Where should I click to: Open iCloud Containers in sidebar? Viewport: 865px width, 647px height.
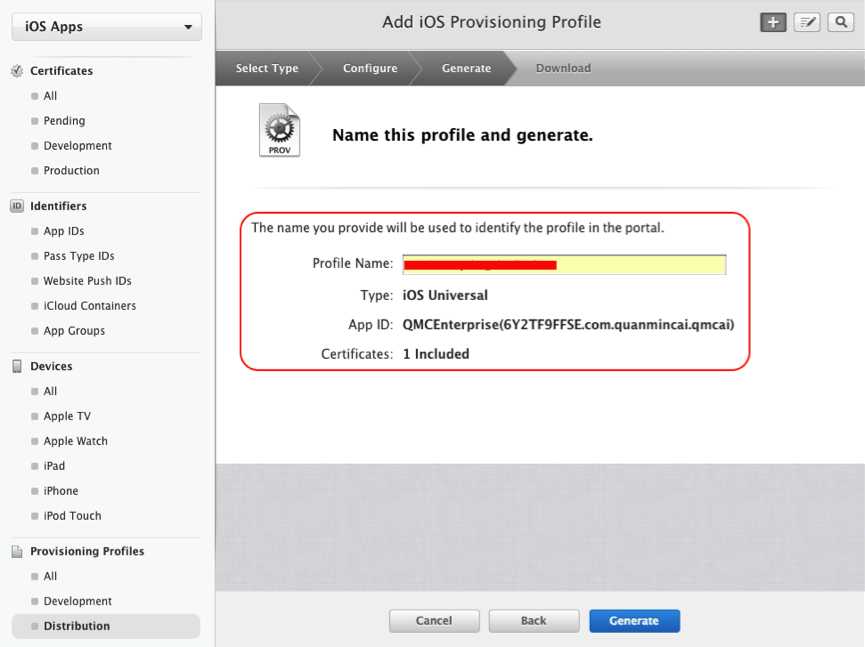90,306
